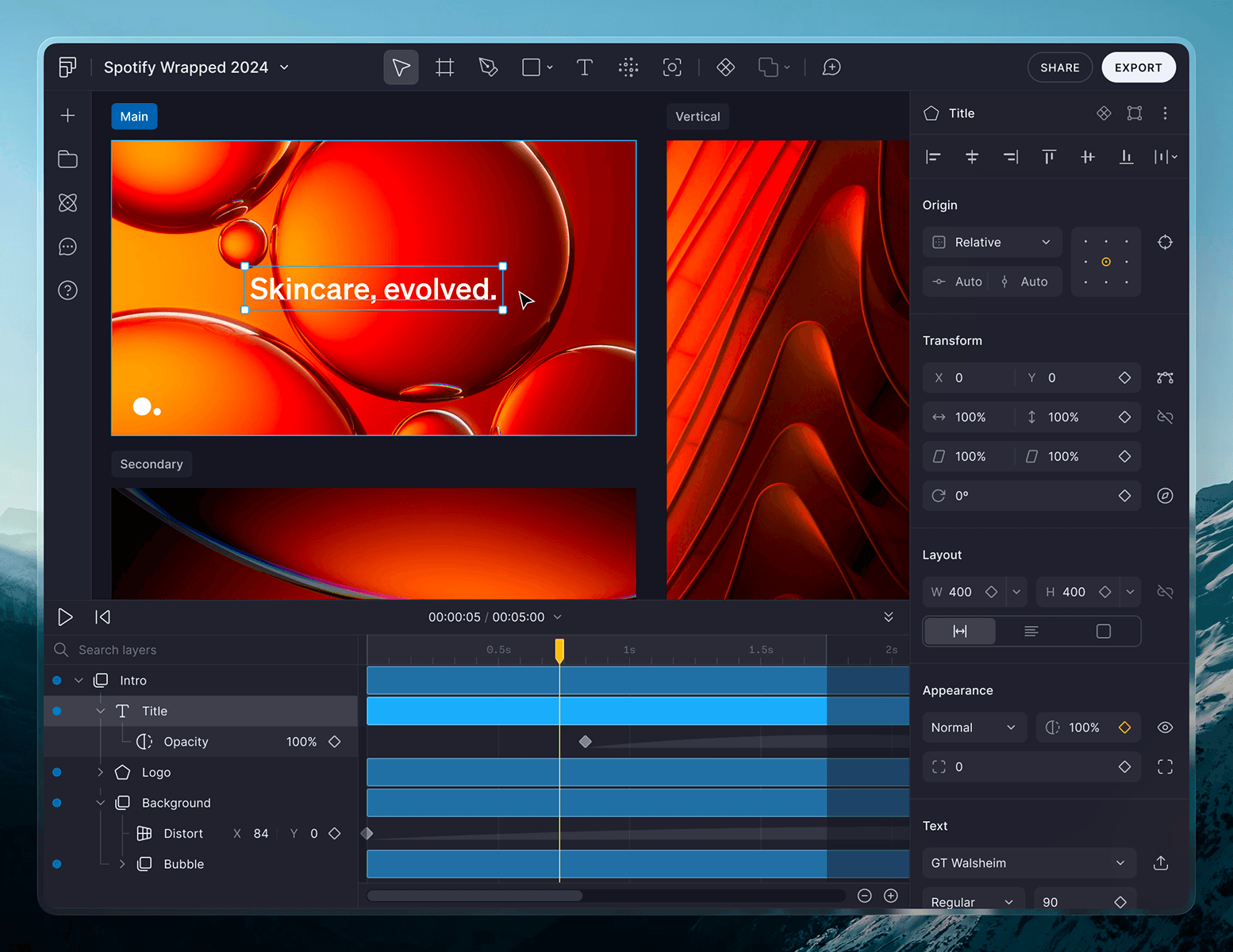This screenshot has height=952, width=1233.
Task: Click the EXPORT button
Action: [1139, 67]
